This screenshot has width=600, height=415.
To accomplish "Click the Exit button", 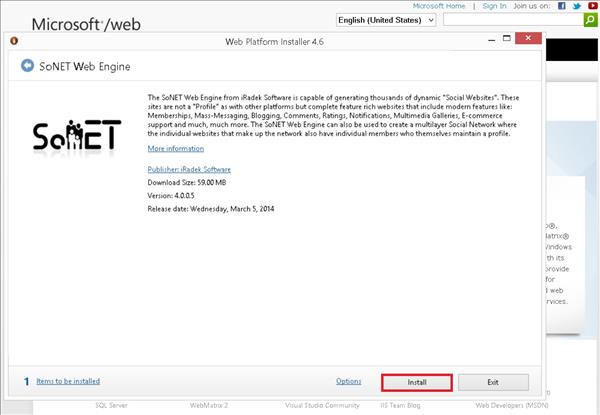I will [493, 382].
